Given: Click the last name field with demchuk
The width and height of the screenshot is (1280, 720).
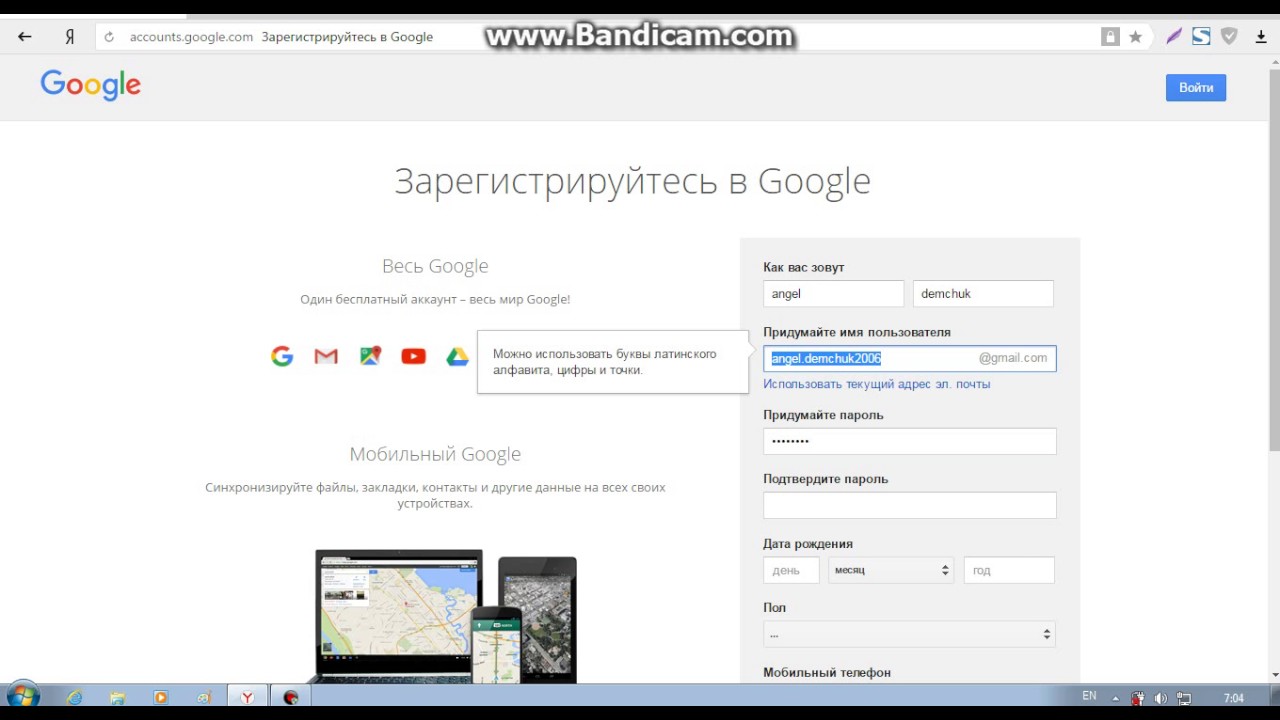Looking at the screenshot, I should point(983,293).
